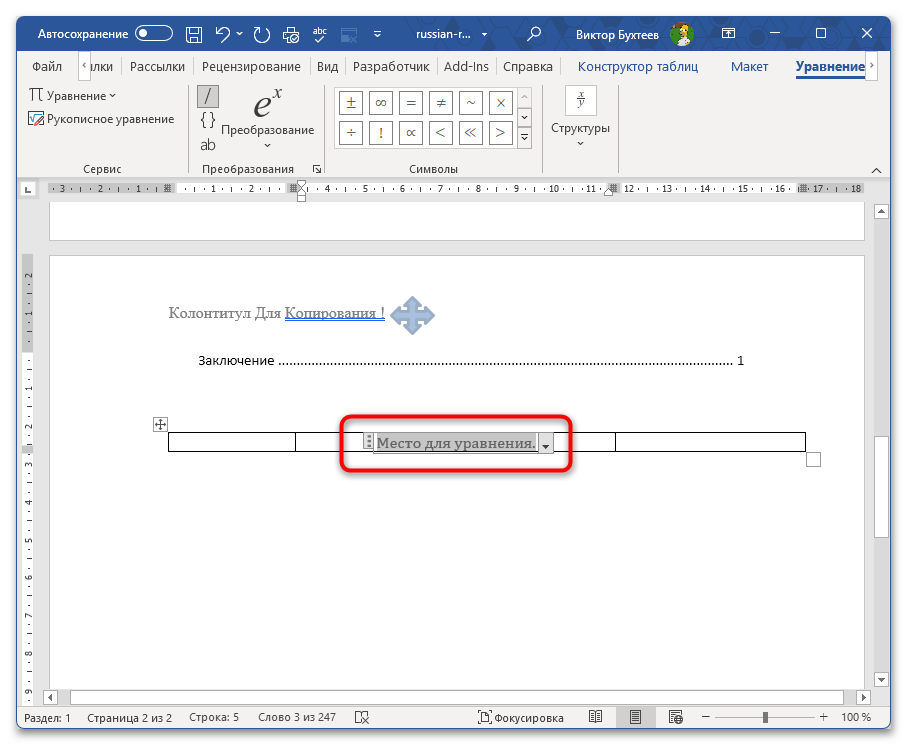Insert the proportional-to ∝ symbol

(411, 133)
